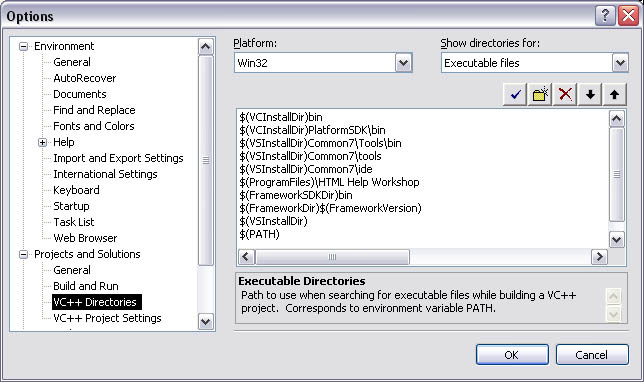Collapse the Environment tree node
This screenshot has width=644, height=382.
(24, 46)
